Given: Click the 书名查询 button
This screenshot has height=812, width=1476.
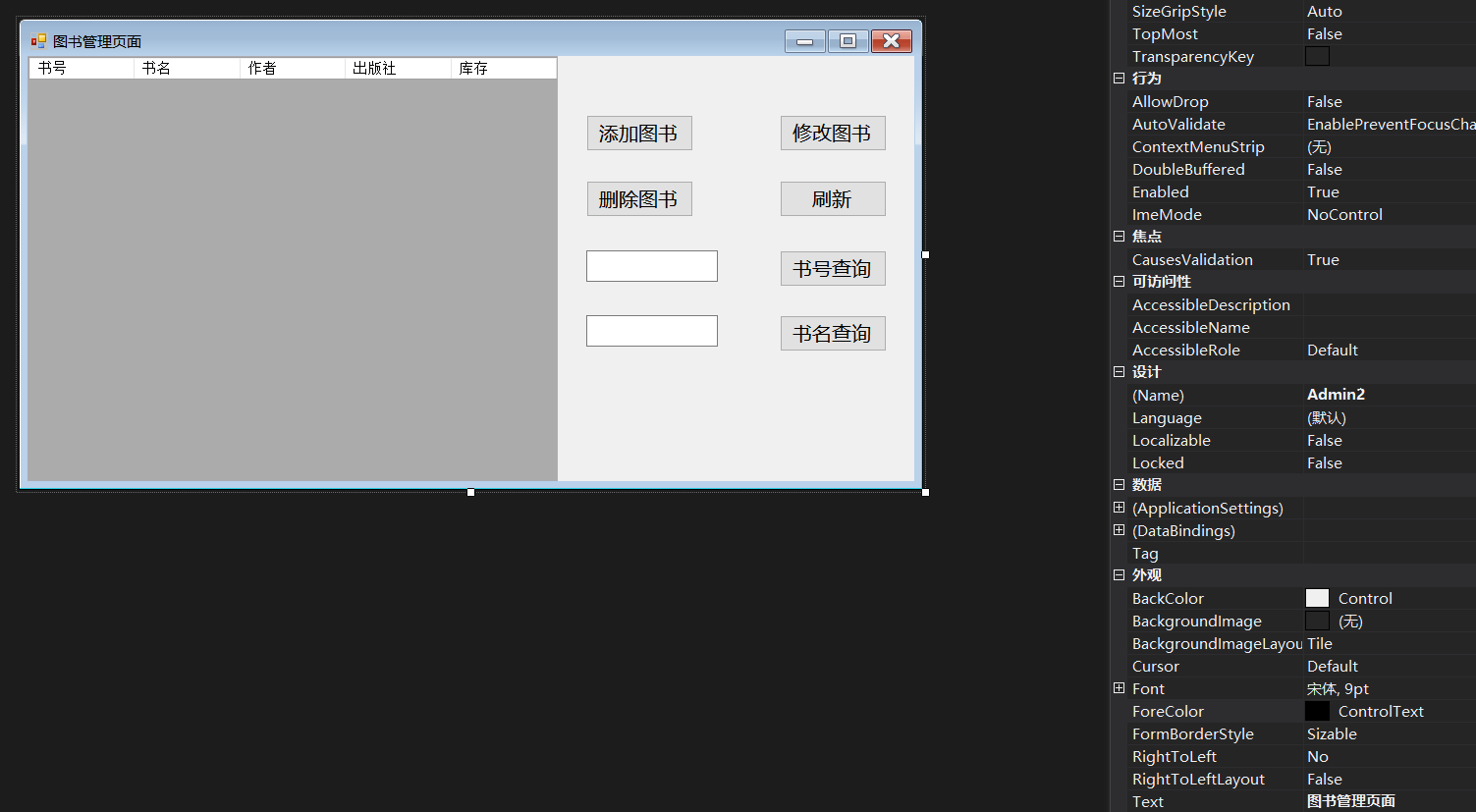Looking at the screenshot, I should 833,334.
